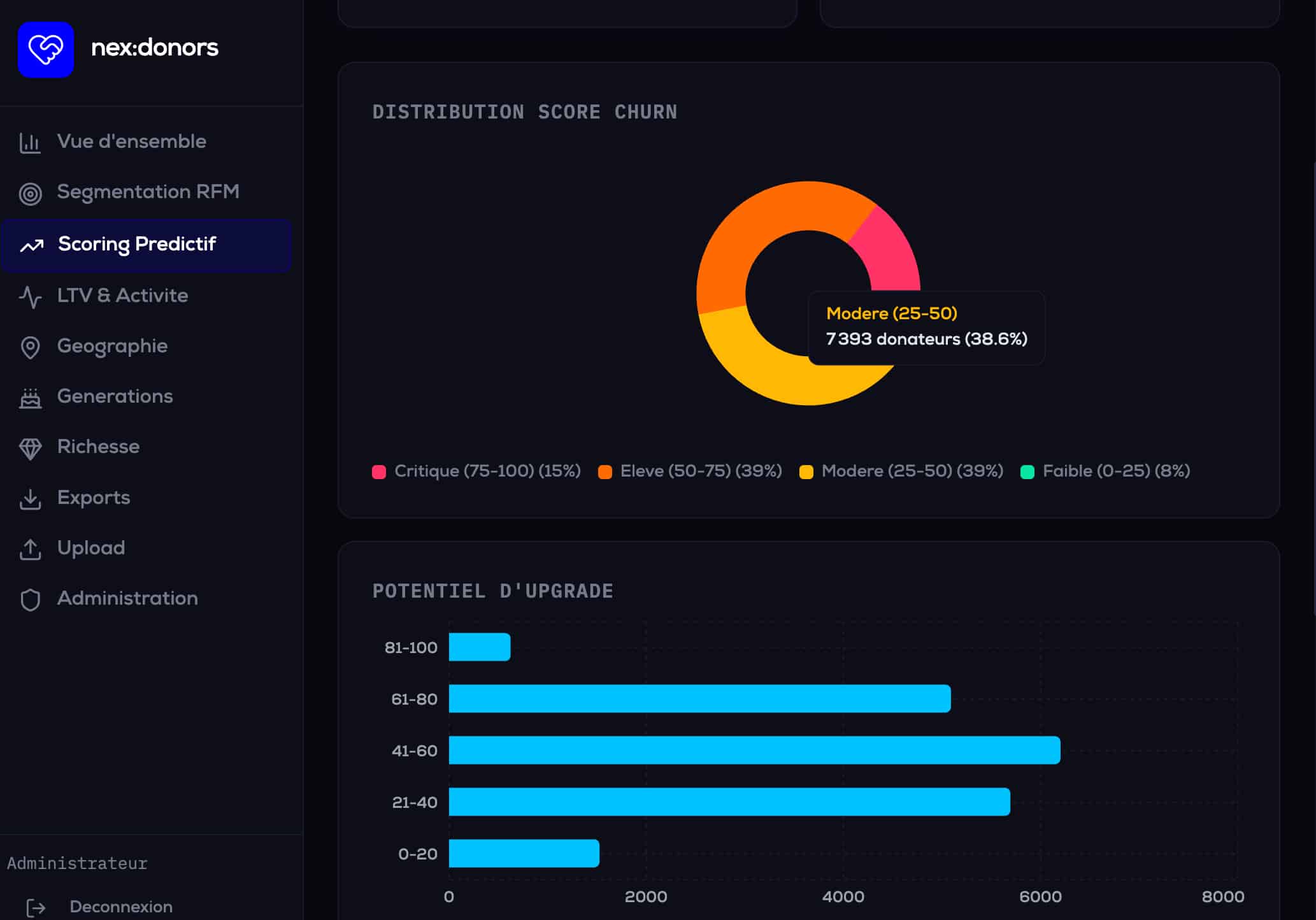Click the Eleve (50-75) (39%) legend label
The image size is (1316, 920).
(701, 471)
